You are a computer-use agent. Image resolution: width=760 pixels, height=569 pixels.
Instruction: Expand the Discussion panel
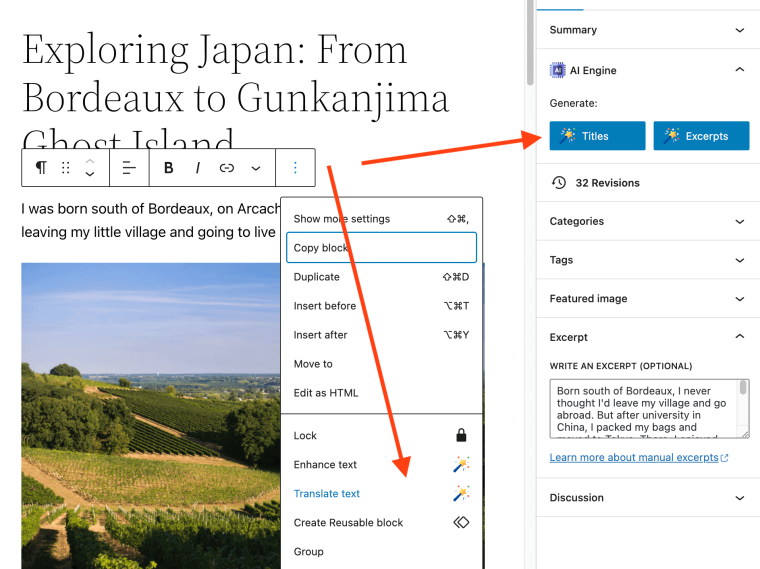point(648,497)
